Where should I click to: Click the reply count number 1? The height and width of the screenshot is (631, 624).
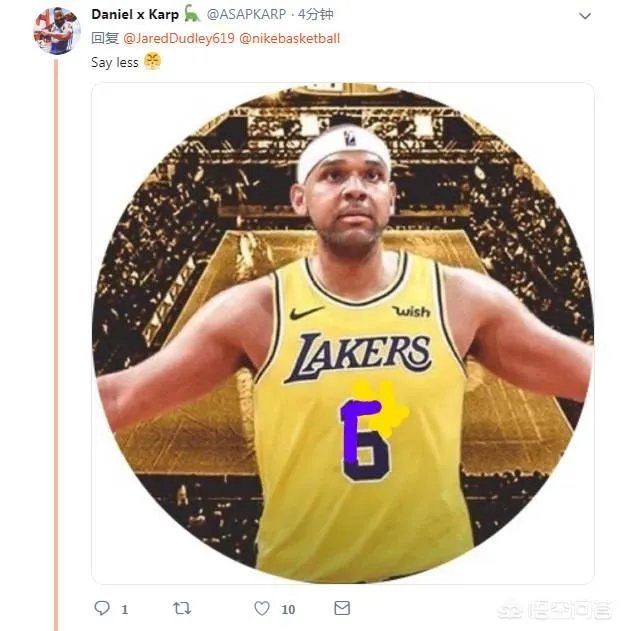click(x=125, y=609)
